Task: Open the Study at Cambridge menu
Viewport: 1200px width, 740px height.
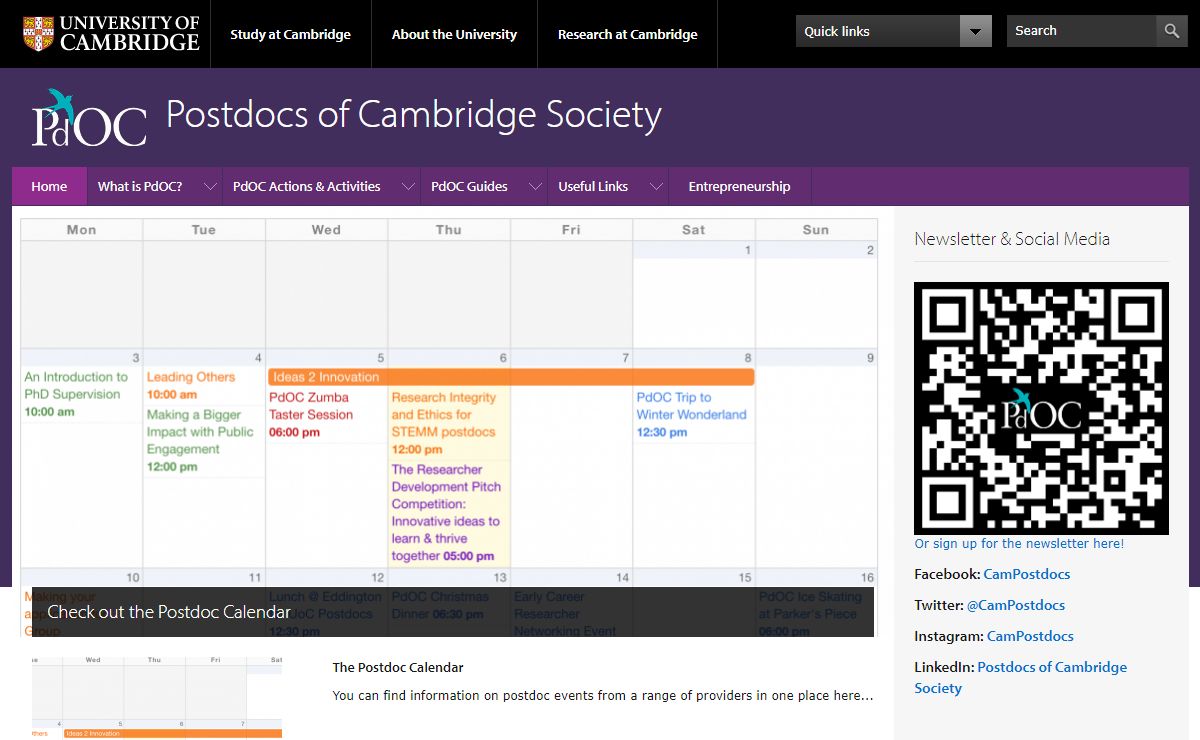Action: tap(290, 34)
